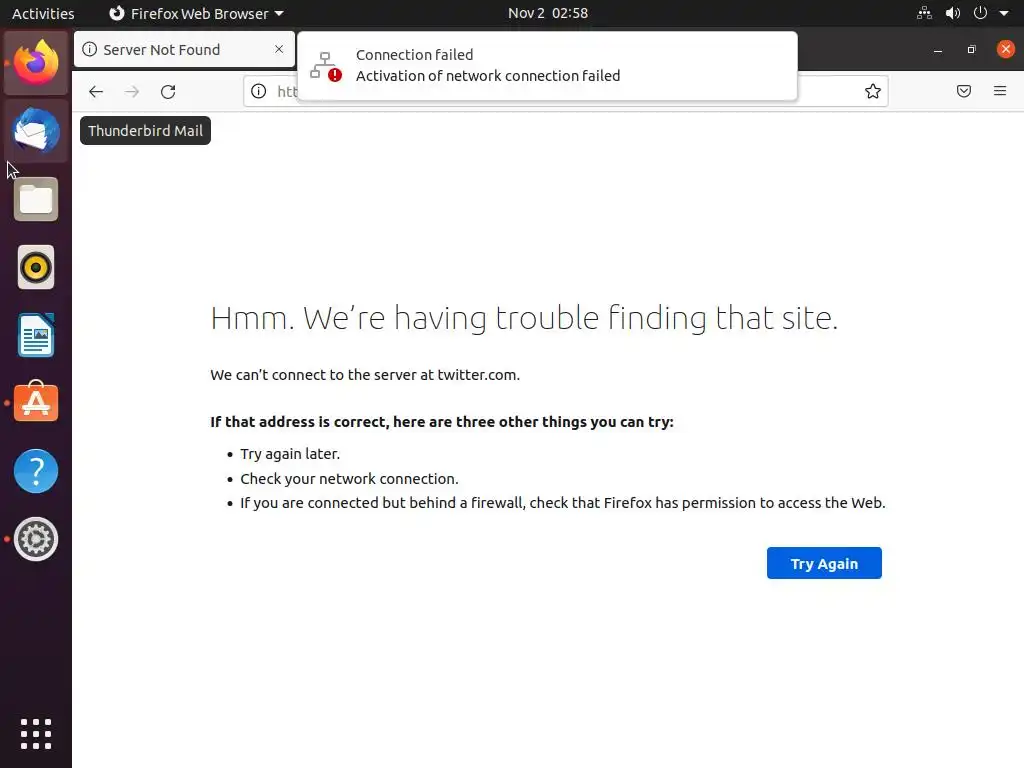Show Applications grid at dock bottom
Screen dimensions: 1024x768
pos(36,734)
